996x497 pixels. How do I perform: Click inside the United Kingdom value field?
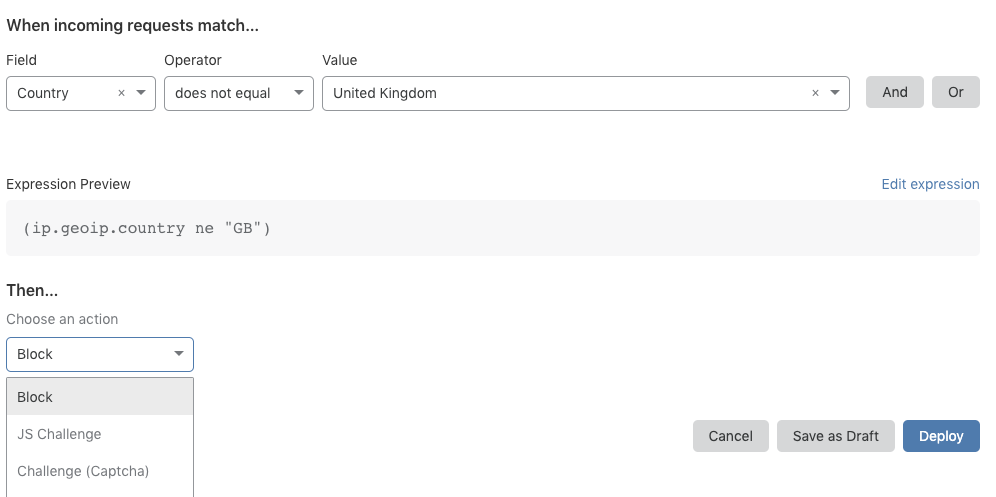coord(560,93)
